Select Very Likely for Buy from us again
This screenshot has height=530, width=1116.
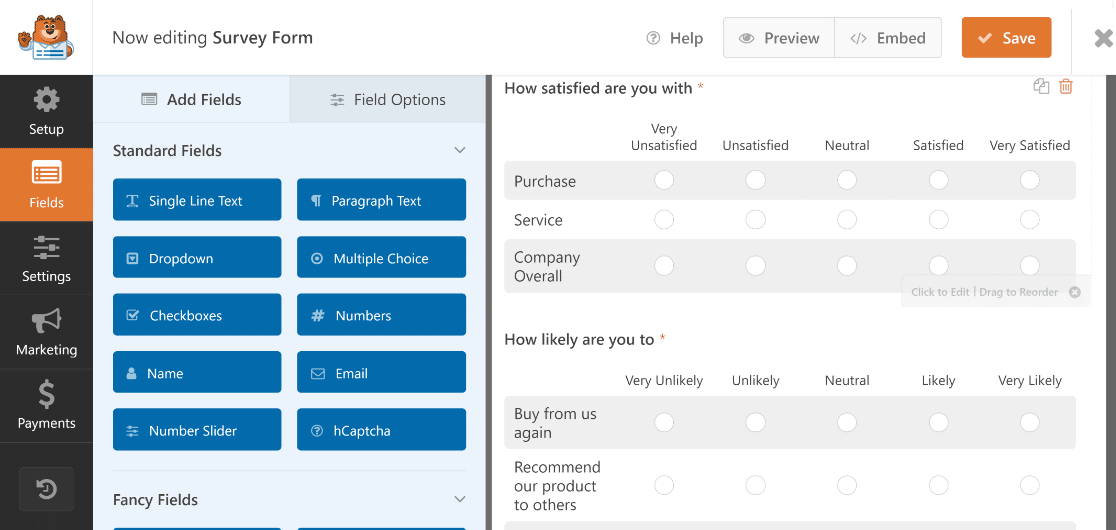click(1030, 423)
